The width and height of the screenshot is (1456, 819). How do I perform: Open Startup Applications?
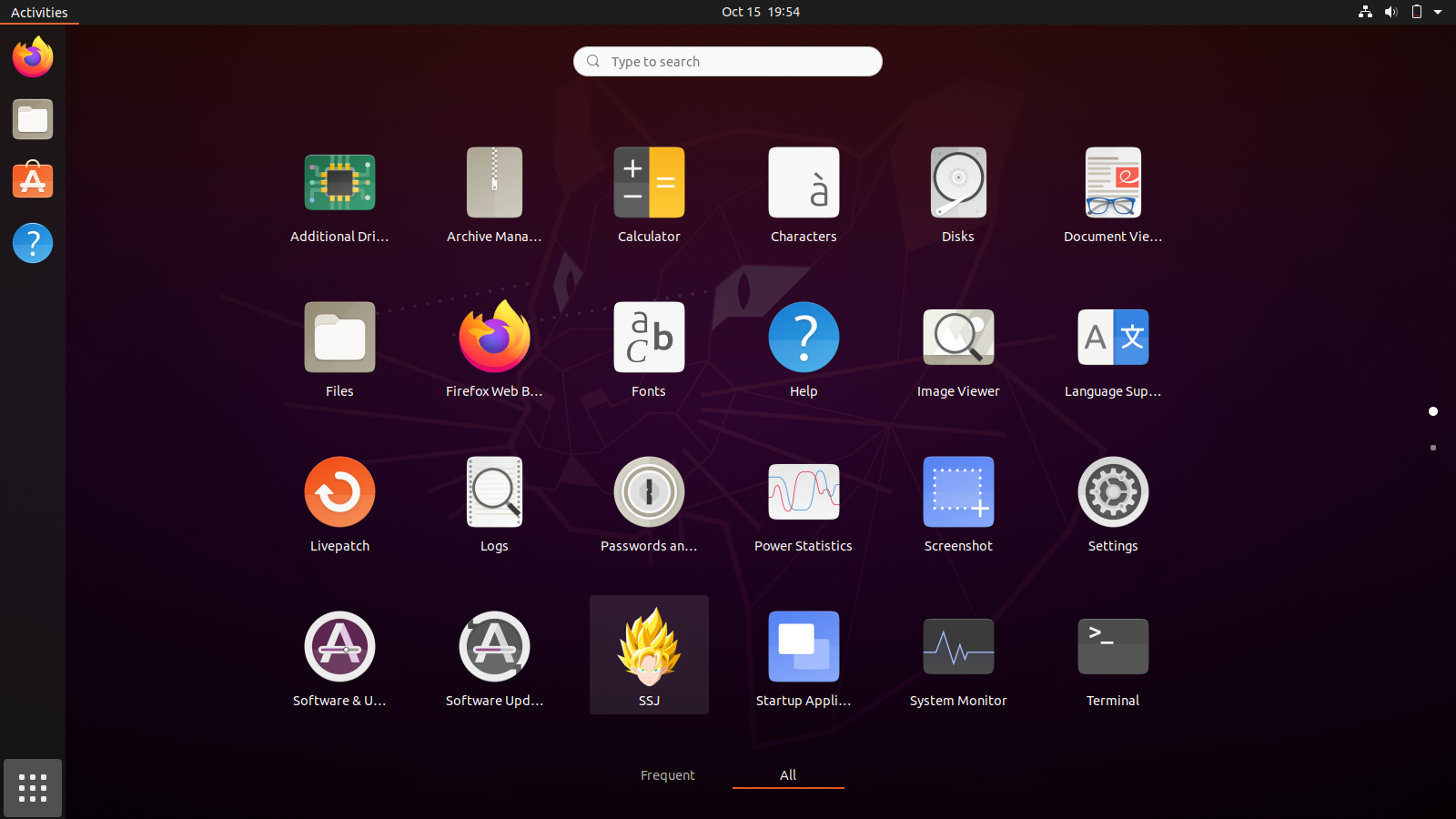coord(804,660)
